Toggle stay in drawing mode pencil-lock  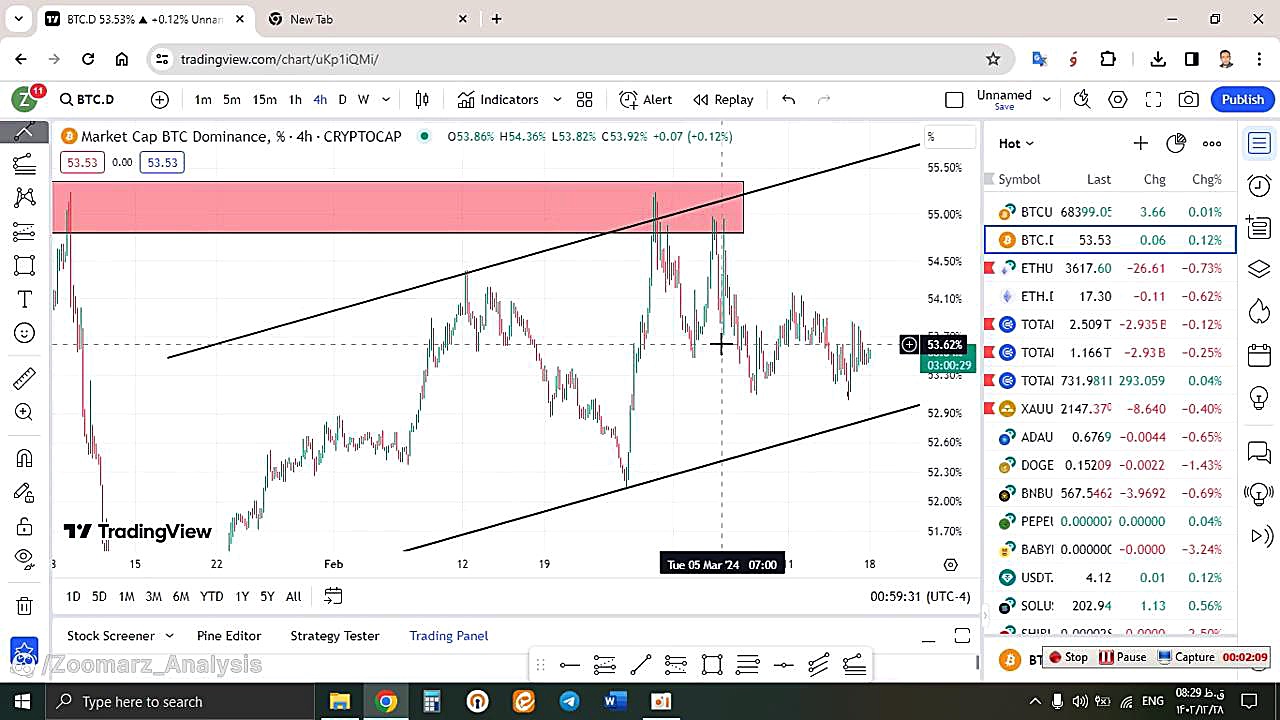(x=24, y=492)
